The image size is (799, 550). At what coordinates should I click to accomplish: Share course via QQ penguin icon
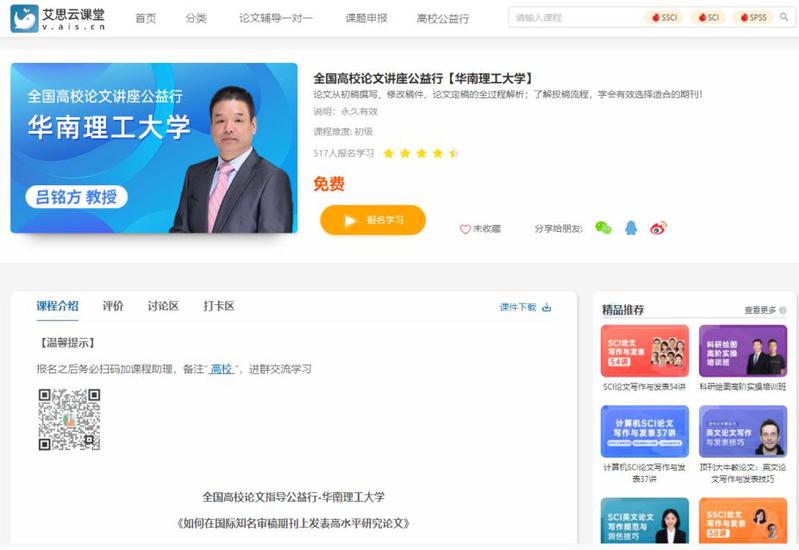631,228
